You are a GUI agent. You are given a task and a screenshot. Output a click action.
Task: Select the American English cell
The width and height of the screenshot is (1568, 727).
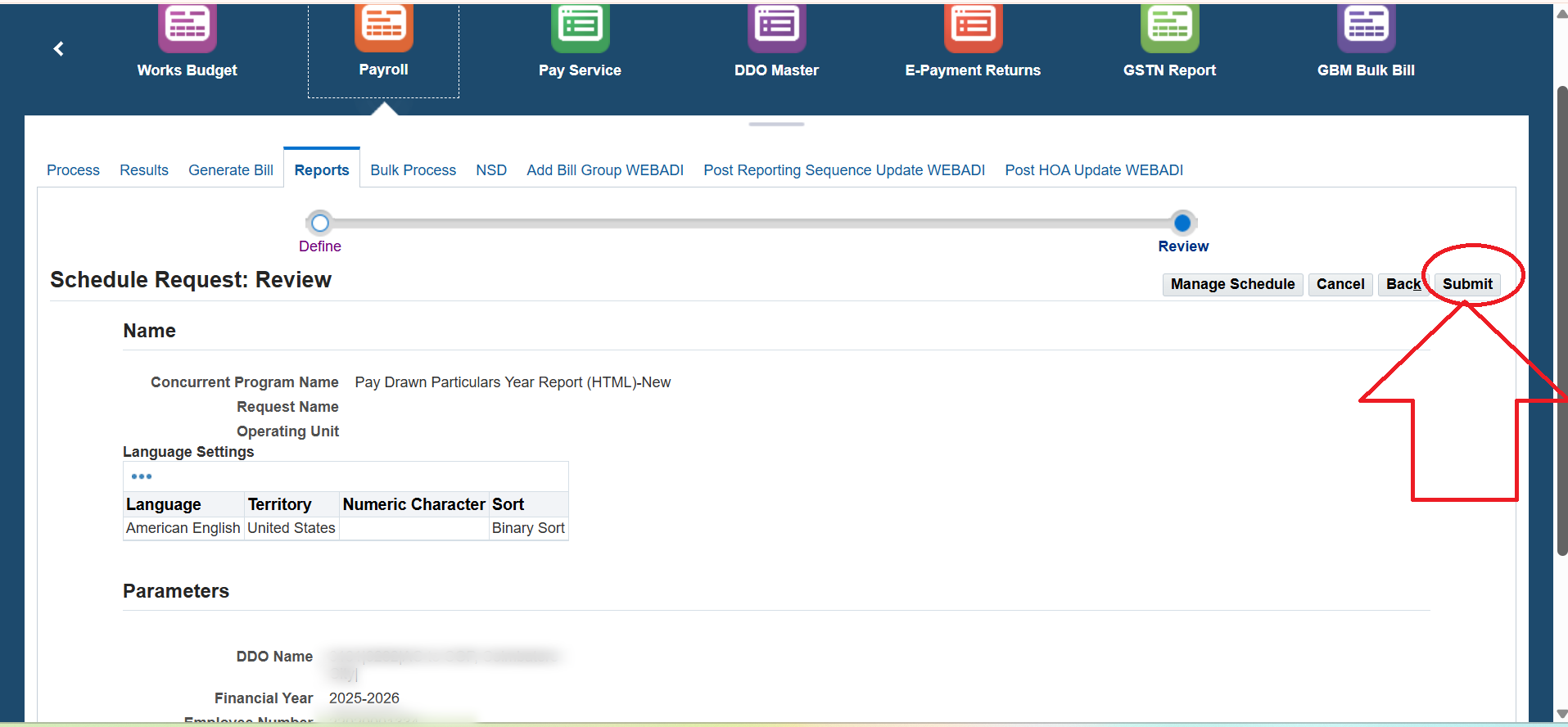coord(183,528)
